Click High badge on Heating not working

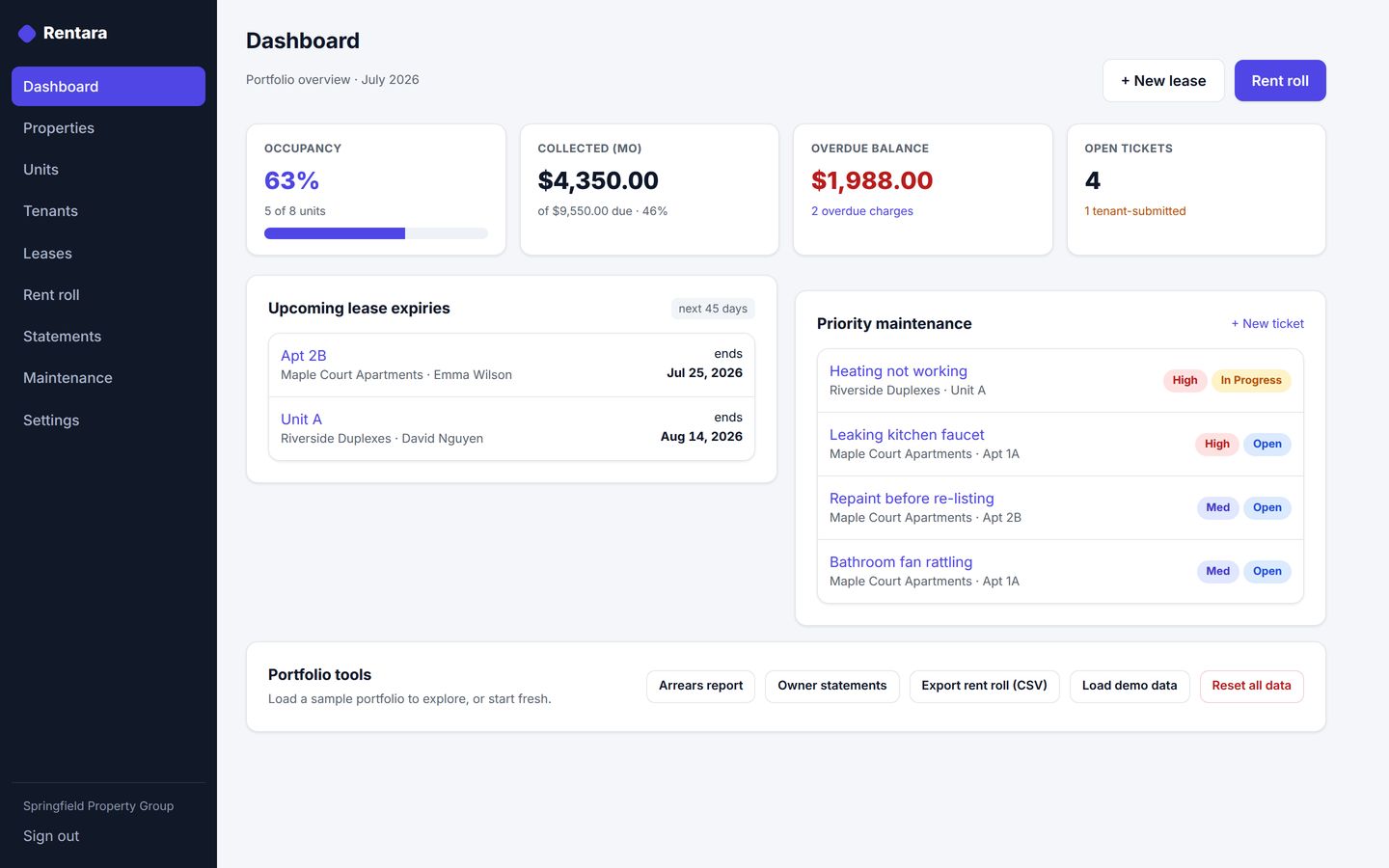pyautogui.click(x=1185, y=381)
